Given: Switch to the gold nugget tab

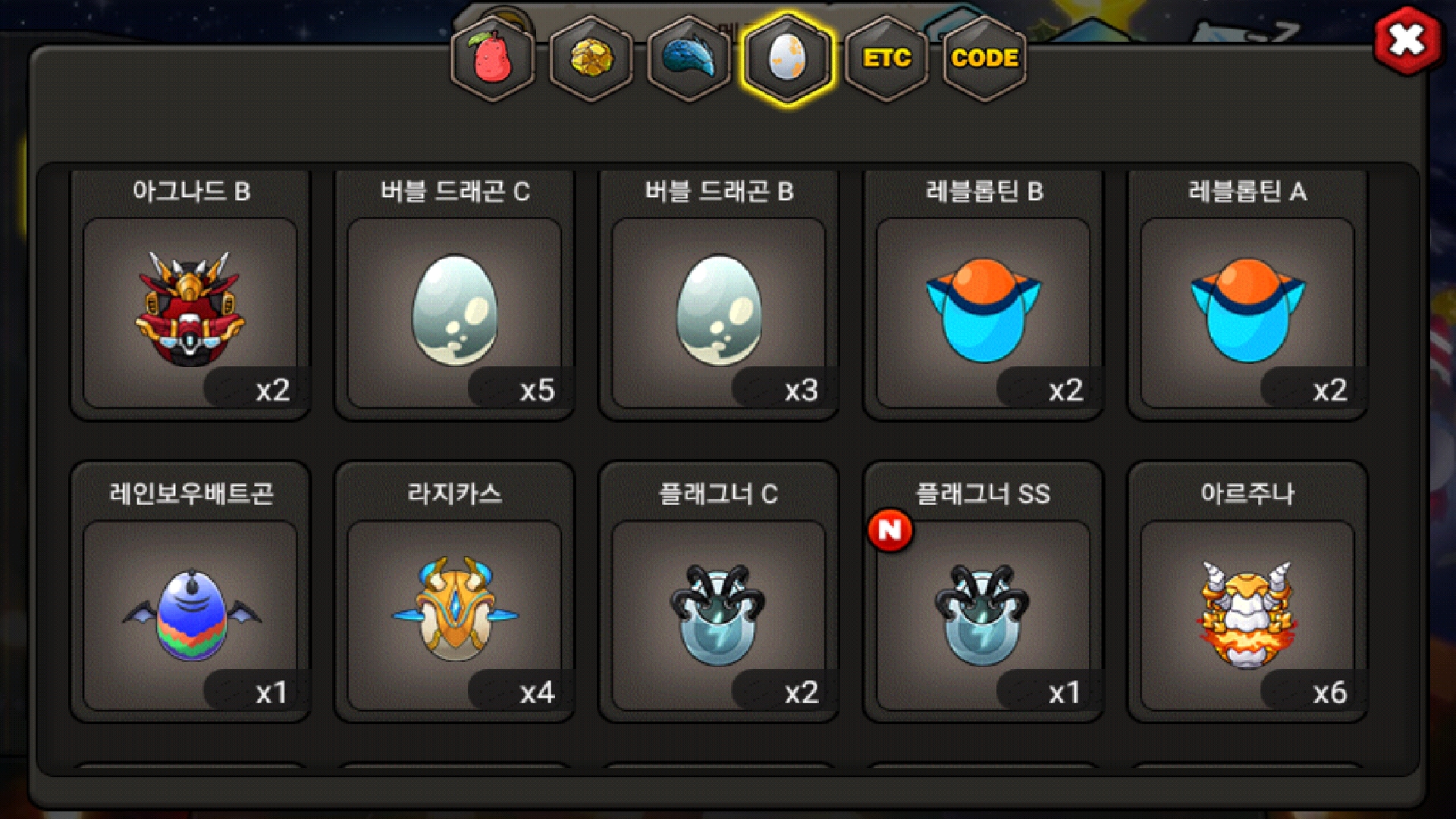Looking at the screenshot, I should [591, 58].
